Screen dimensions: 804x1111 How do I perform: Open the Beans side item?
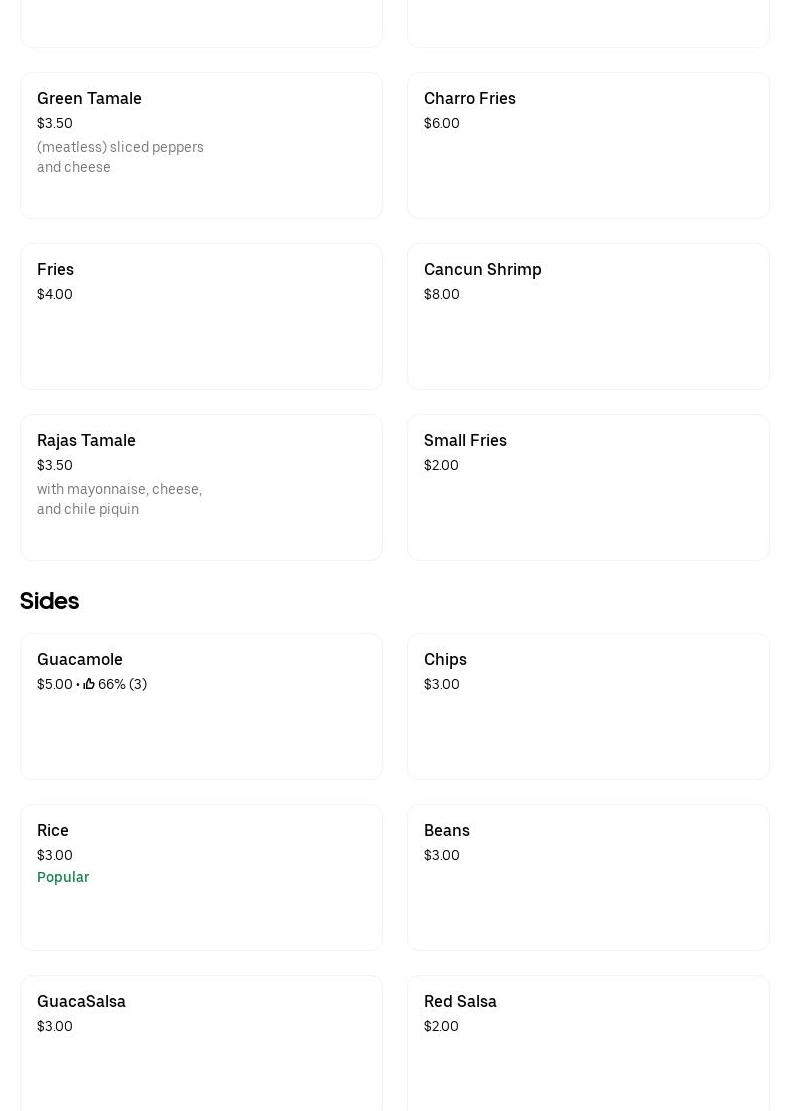[x=587, y=877]
